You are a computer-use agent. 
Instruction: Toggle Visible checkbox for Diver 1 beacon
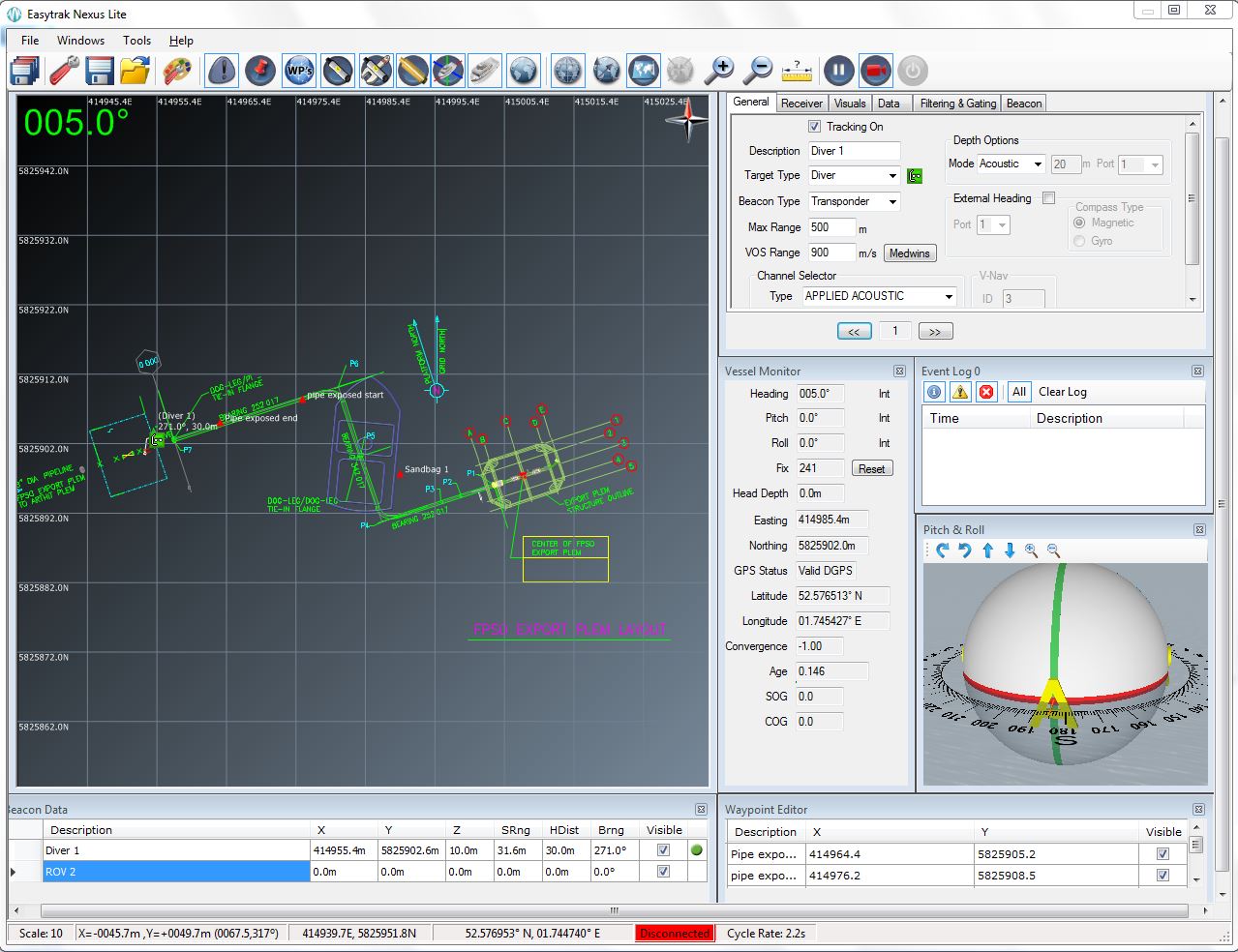[x=663, y=850]
